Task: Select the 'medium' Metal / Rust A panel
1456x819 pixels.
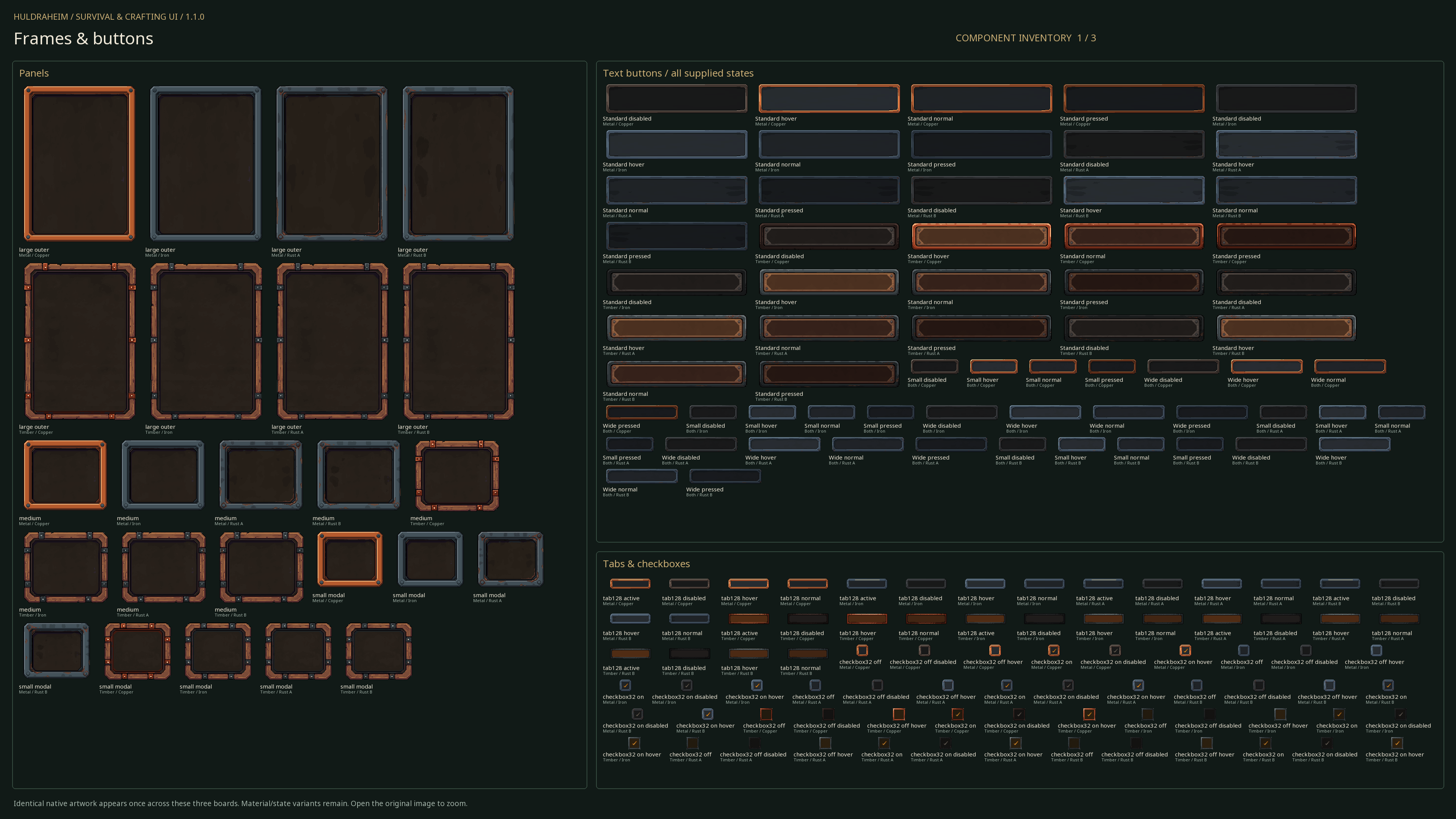Action: coord(261,475)
